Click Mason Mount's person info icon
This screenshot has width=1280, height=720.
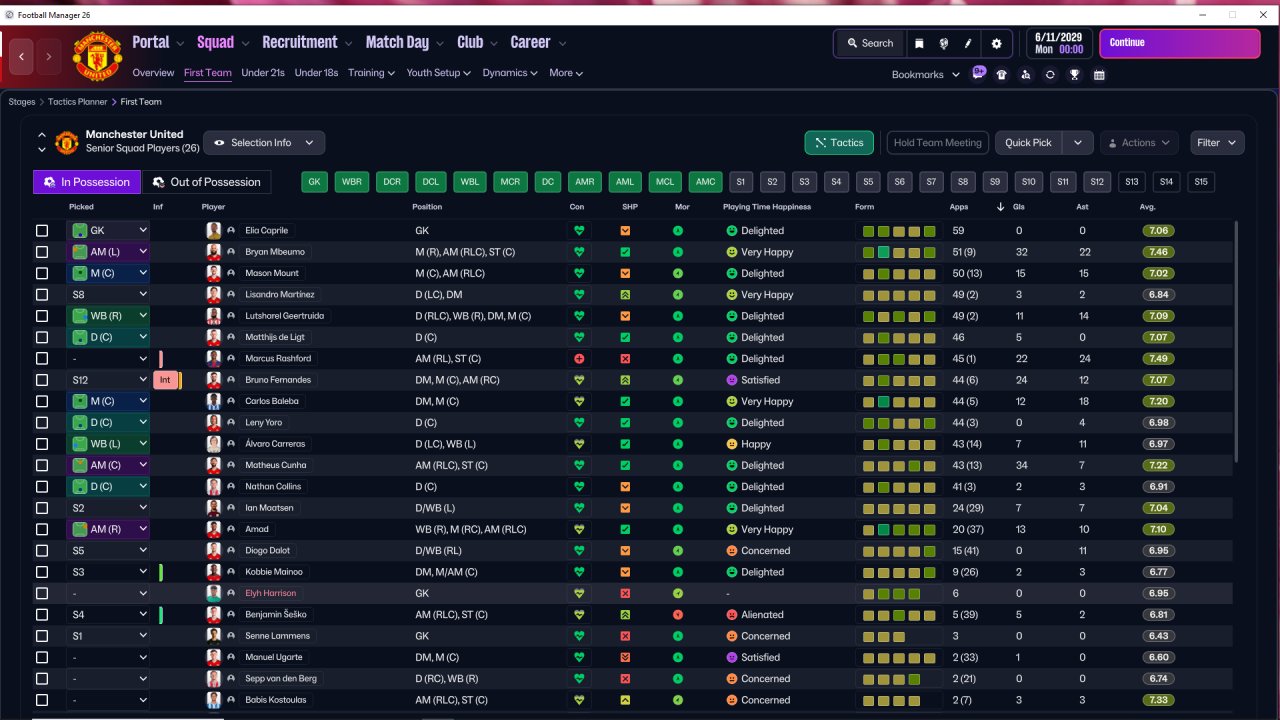[x=231, y=273]
